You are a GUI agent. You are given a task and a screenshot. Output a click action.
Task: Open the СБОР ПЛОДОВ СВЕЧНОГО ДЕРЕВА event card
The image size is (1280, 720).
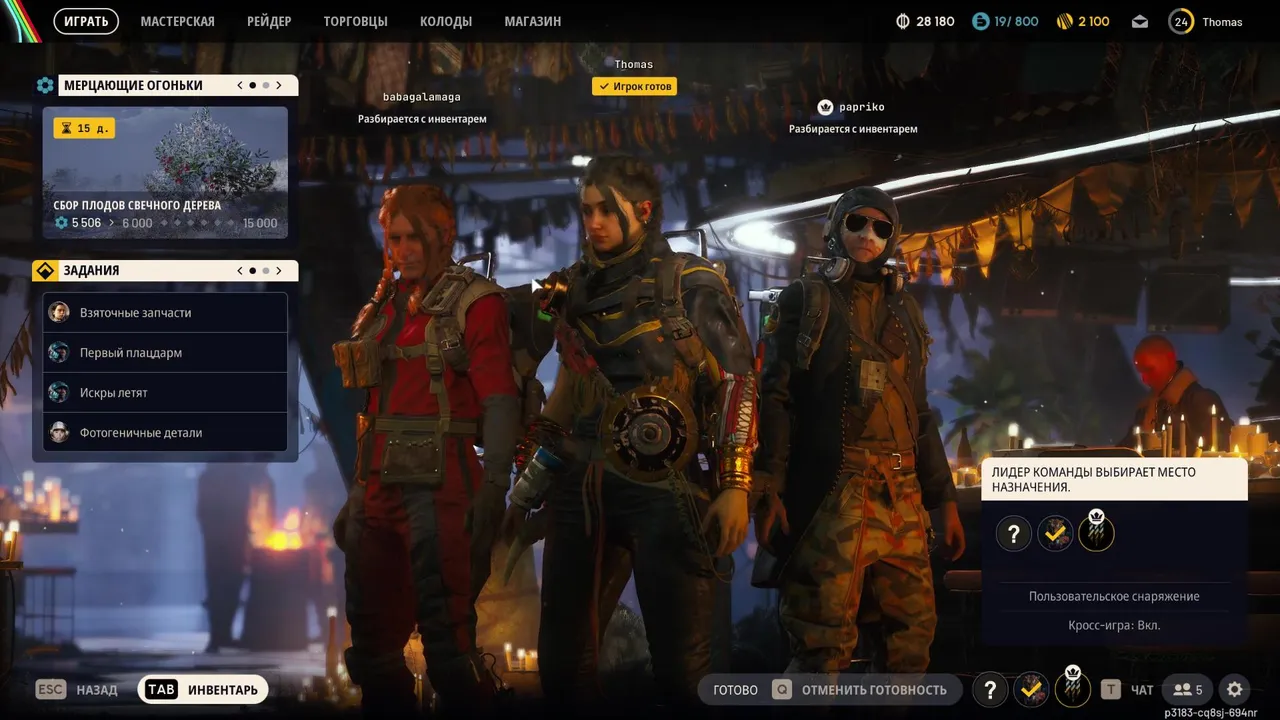[165, 172]
